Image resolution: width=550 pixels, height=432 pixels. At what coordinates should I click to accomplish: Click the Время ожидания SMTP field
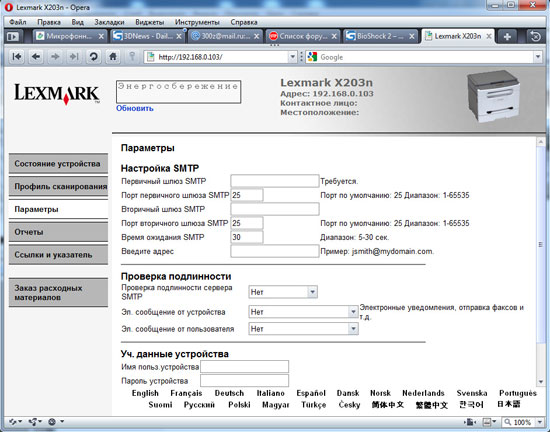(247, 237)
